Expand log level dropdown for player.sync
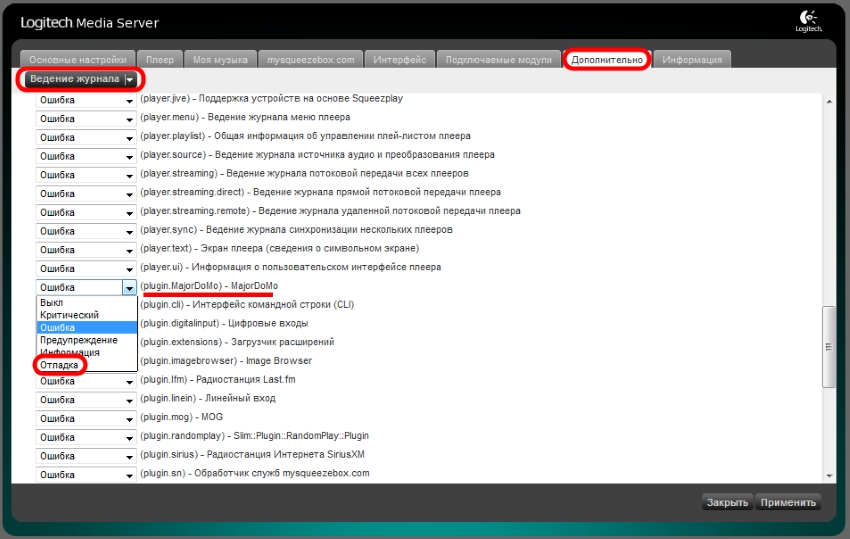Image resolution: width=850 pixels, height=539 pixels. tap(129, 231)
